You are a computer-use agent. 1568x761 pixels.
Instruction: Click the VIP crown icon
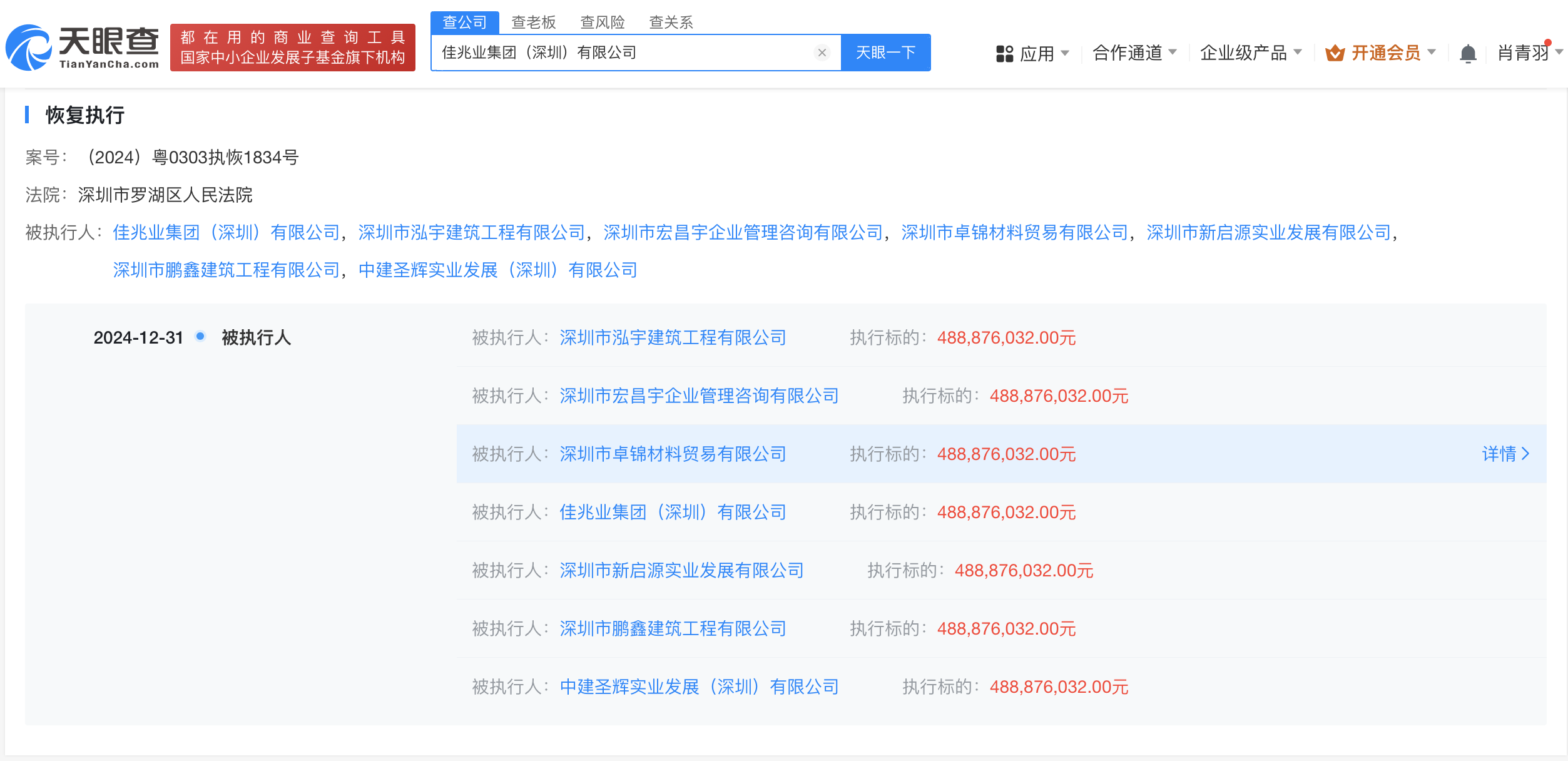(x=1335, y=53)
